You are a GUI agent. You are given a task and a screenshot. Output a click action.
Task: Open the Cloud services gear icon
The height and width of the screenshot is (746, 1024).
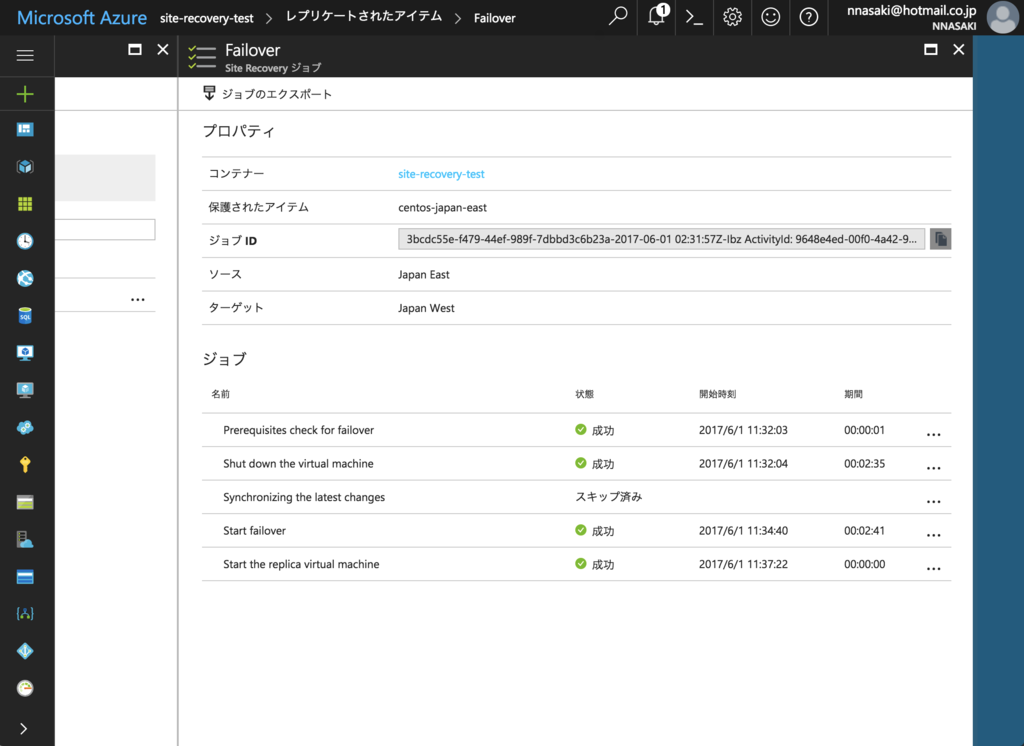[25, 427]
